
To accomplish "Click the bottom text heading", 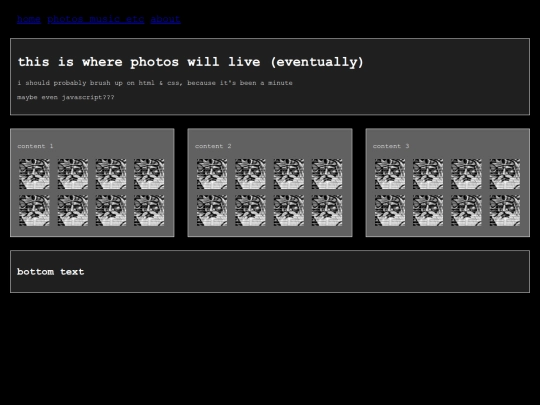I will pyautogui.click(x=51, y=272).
